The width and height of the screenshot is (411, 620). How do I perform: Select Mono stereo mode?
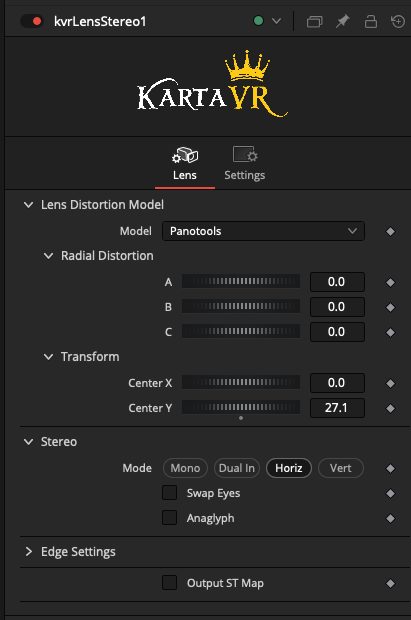pos(185,468)
